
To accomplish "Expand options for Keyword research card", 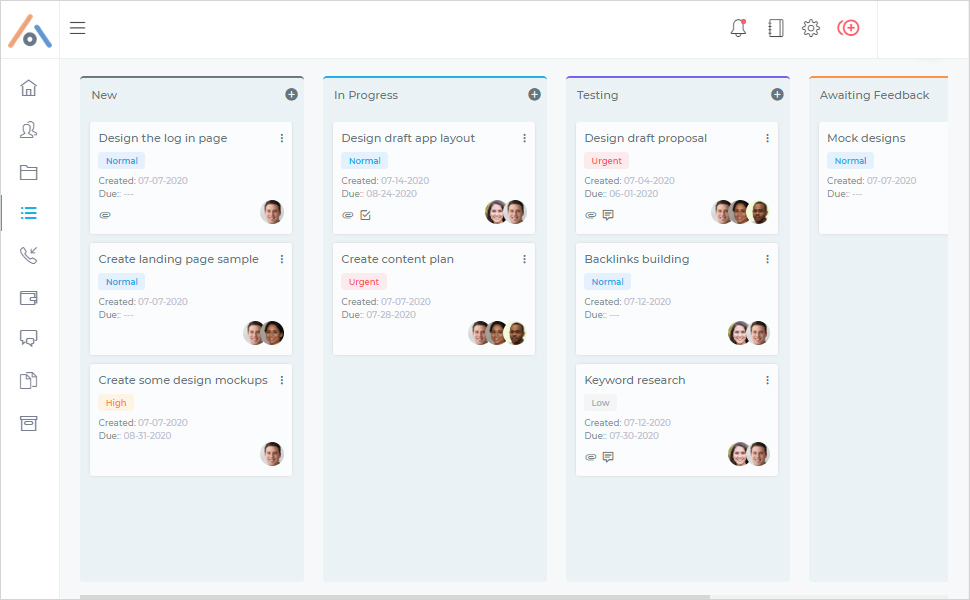I will [768, 380].
